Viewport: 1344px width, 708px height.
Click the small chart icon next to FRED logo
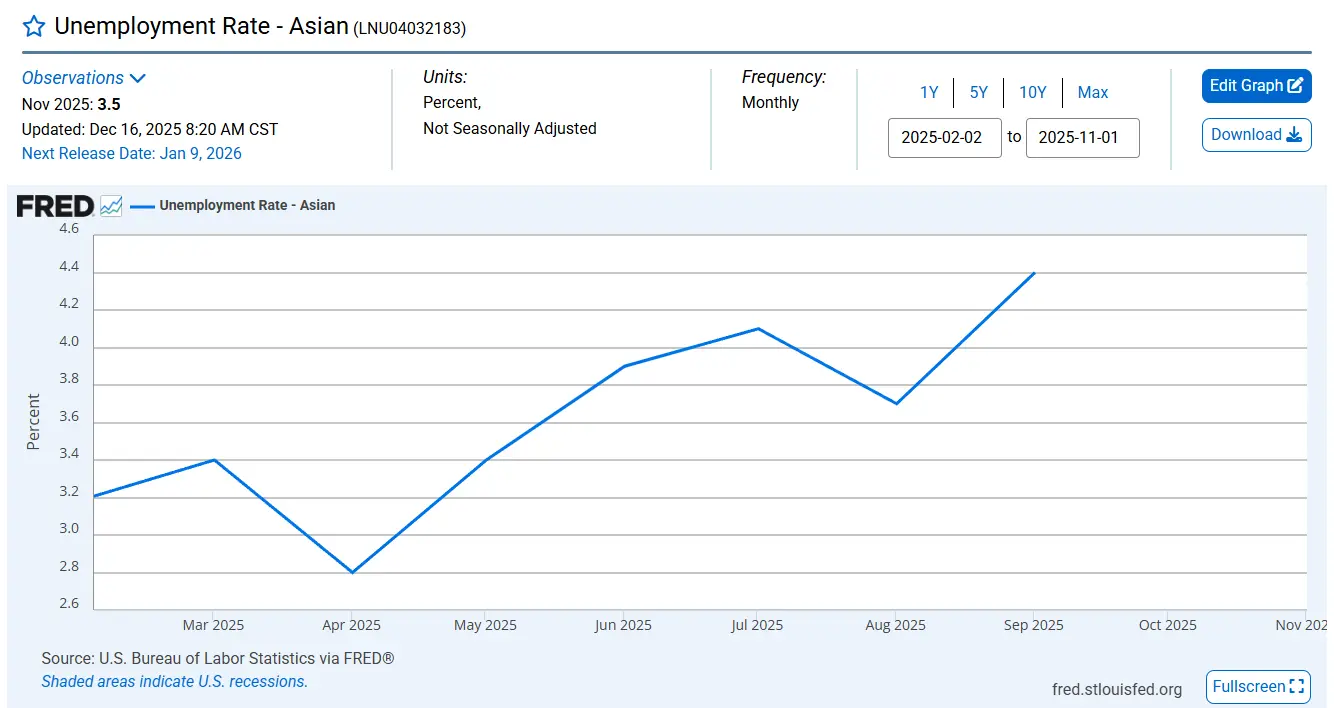111,206
